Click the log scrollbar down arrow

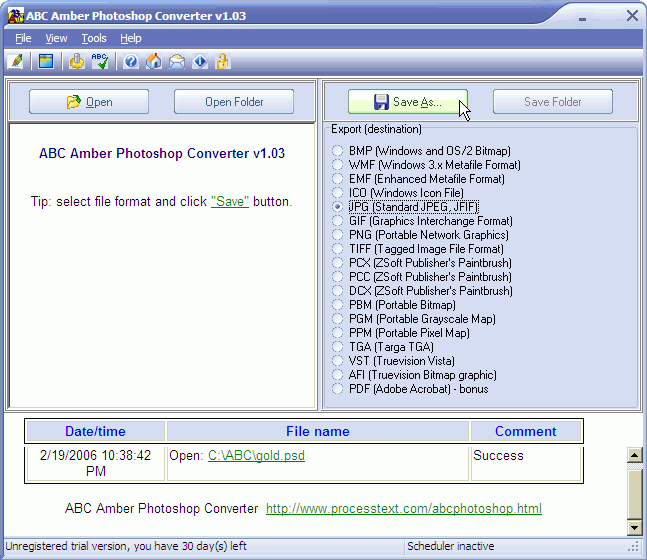click(x=634, y=527)
